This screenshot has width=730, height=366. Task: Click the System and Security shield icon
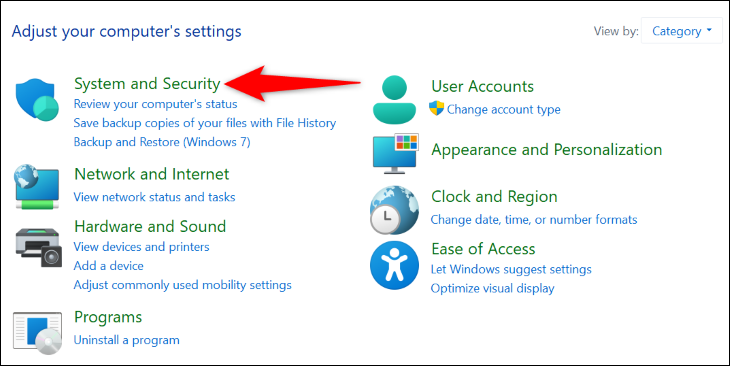[37, 100]
